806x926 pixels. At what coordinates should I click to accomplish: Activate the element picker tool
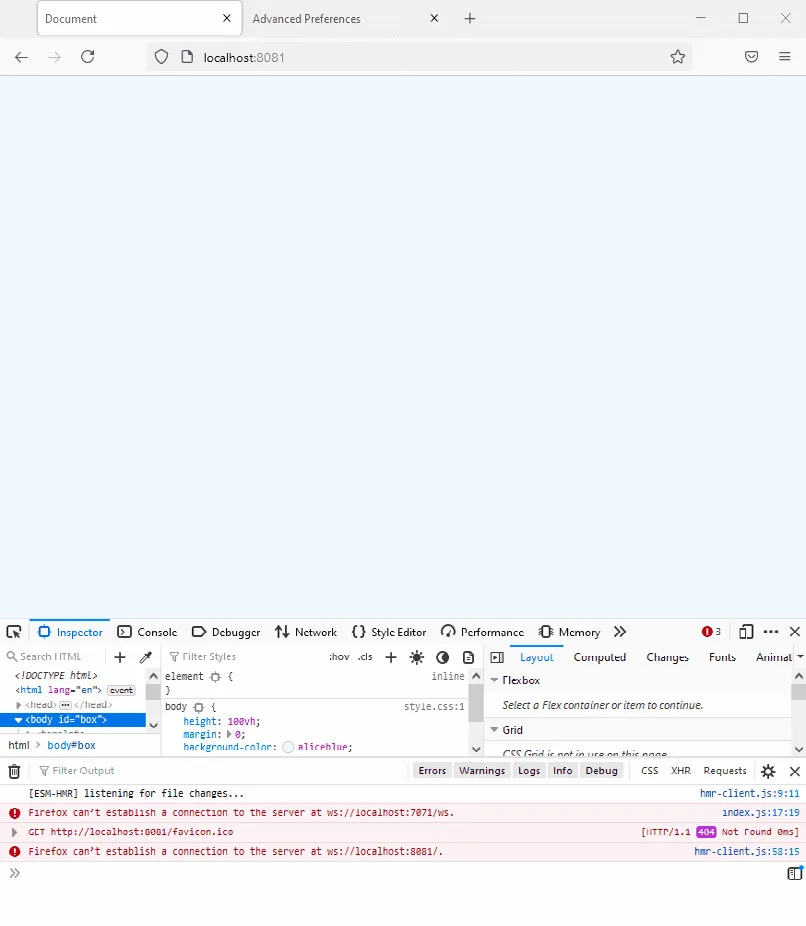[x=14, y=631]
